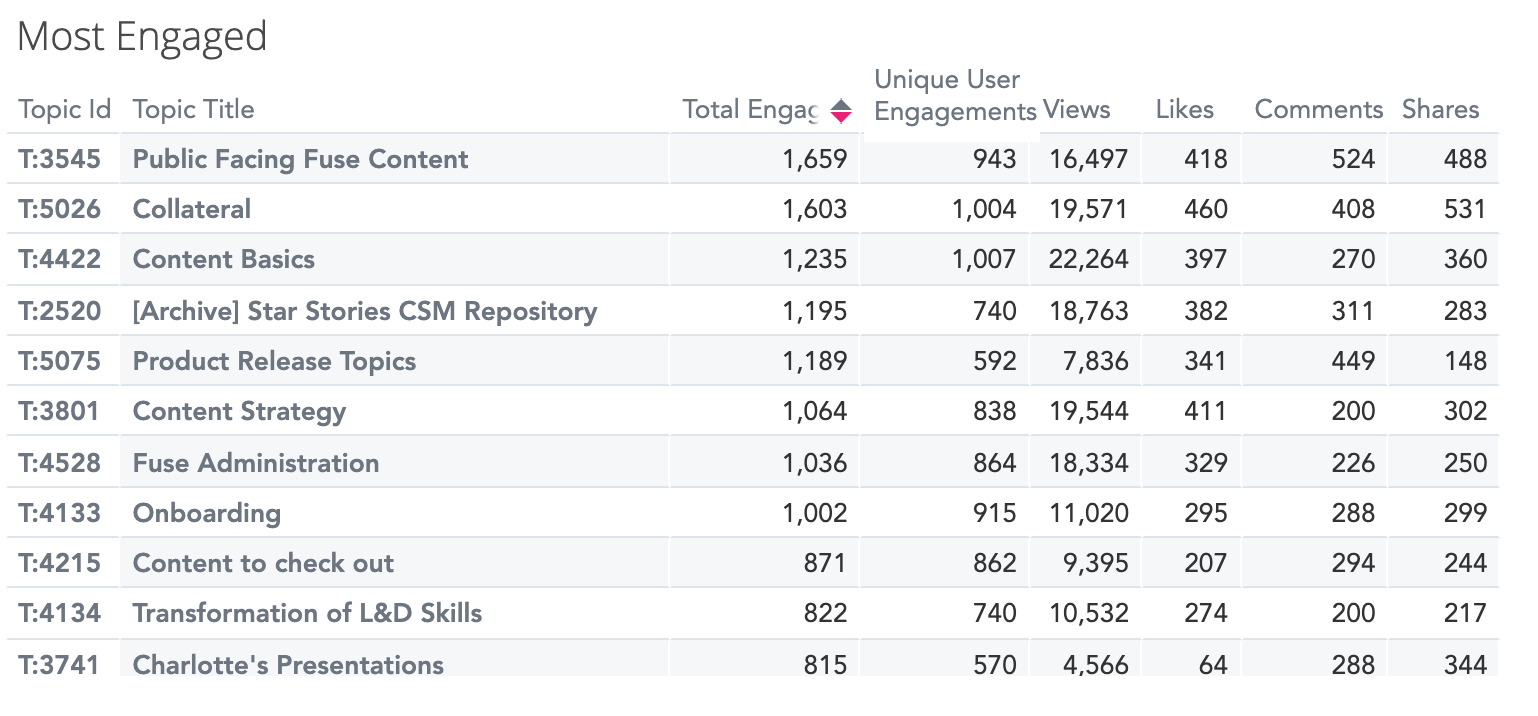Click Charlotte's Presentations topic
Image resolution: width=1538 pixels, height=716 pixels.
point(288,664)
